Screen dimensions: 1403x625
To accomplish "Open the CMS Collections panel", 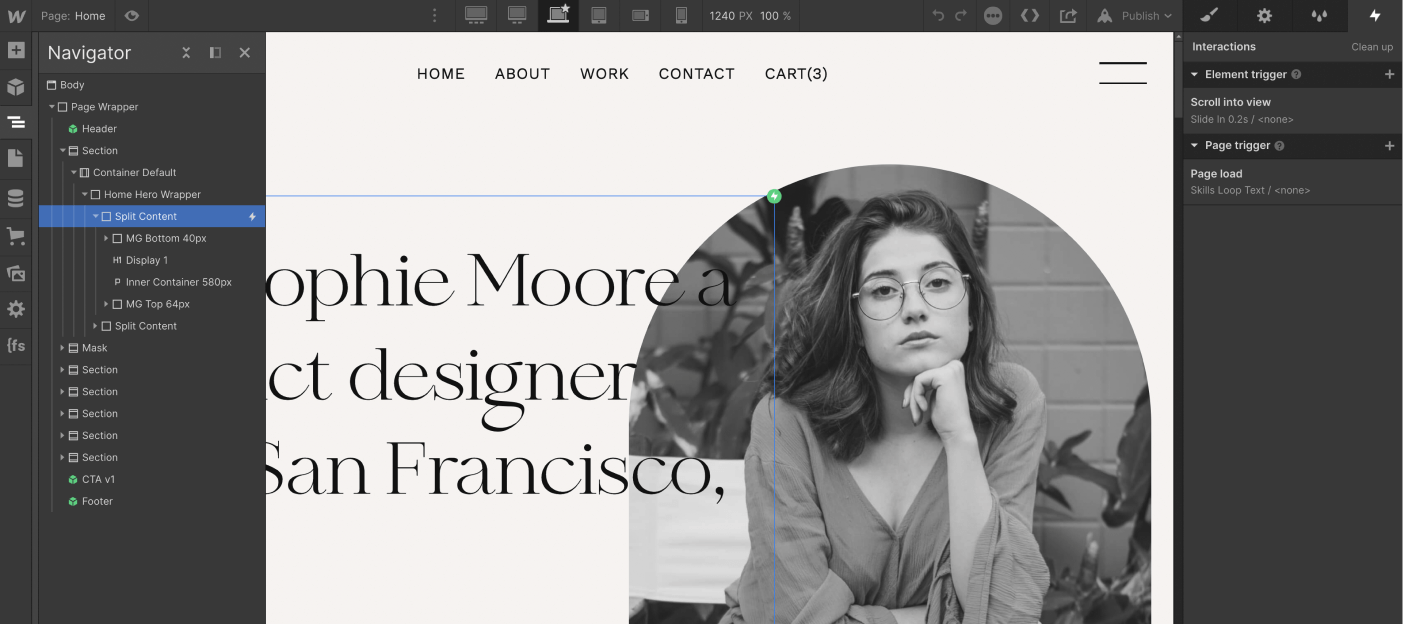I will [x=16, y=196].
